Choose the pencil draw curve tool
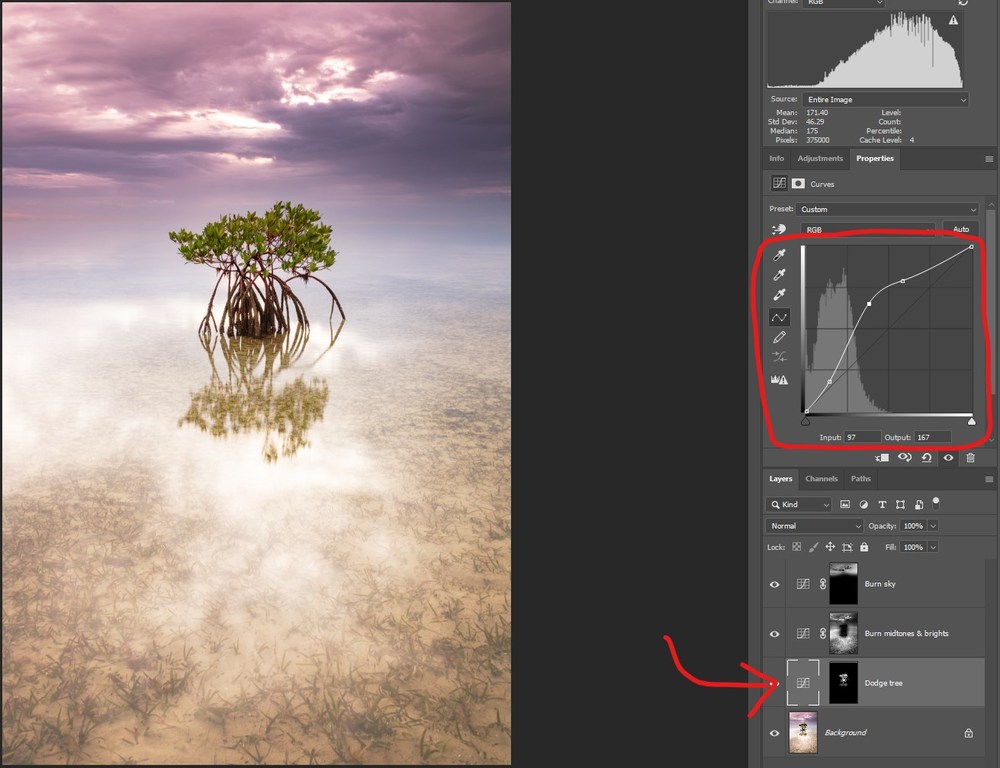The width and height of the screenshot is (1000, 768). (779, 337)
